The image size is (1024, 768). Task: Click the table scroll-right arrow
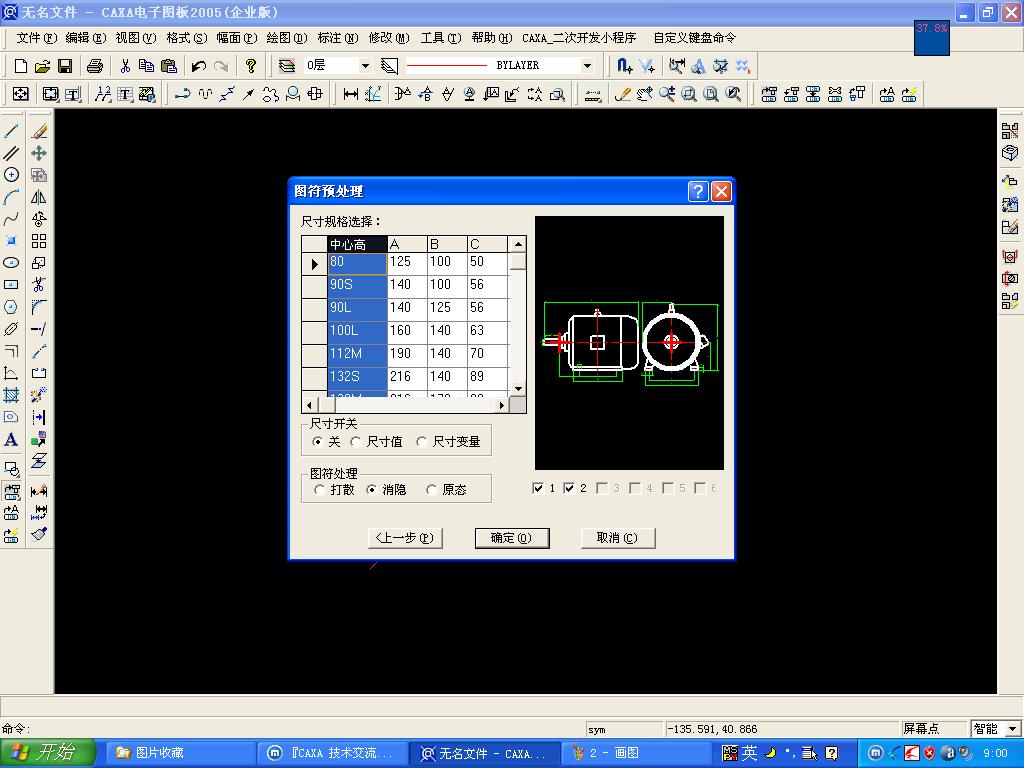tap(501, 405)
